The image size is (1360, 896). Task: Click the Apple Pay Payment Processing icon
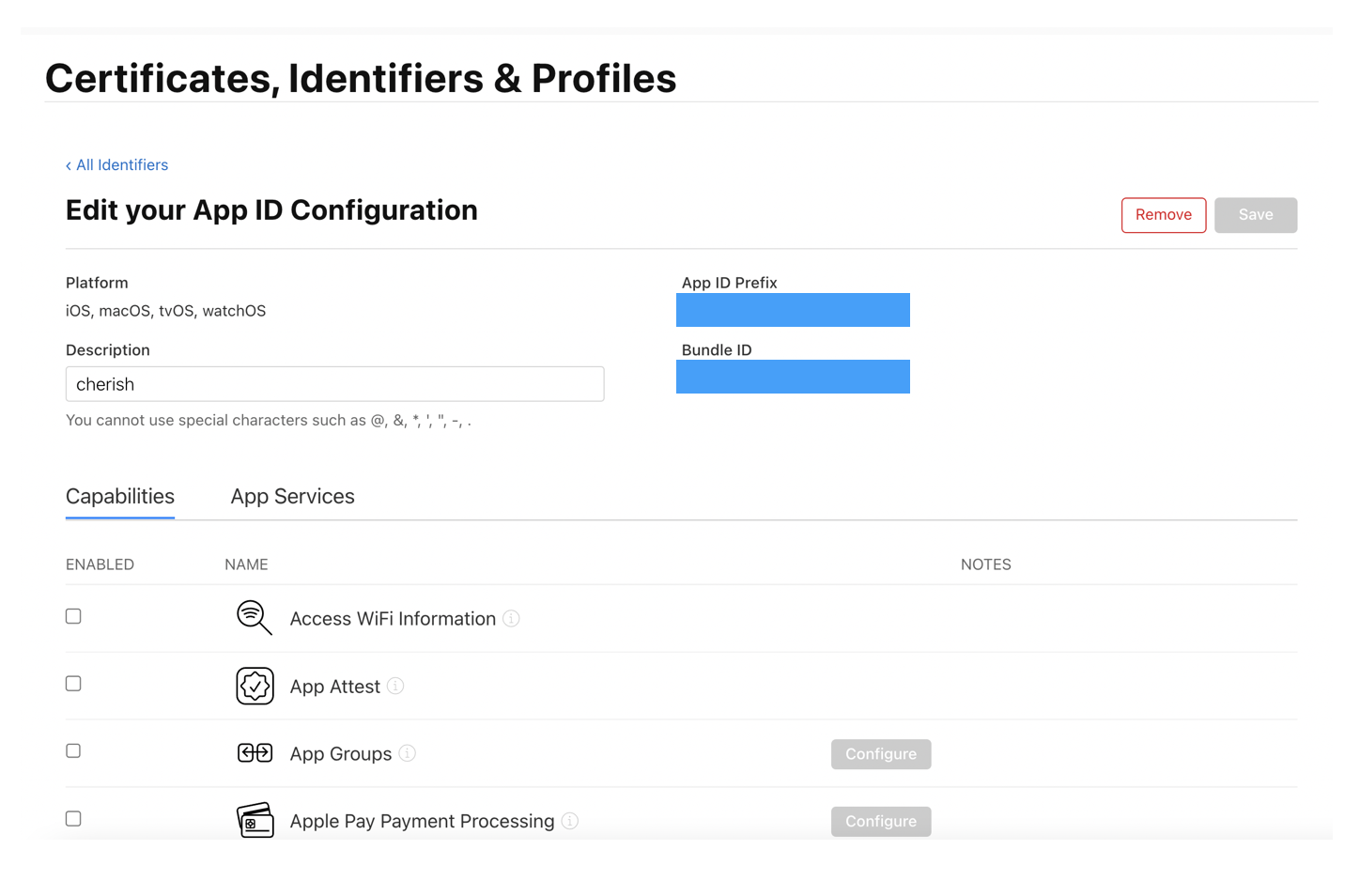tap(255, 821)
